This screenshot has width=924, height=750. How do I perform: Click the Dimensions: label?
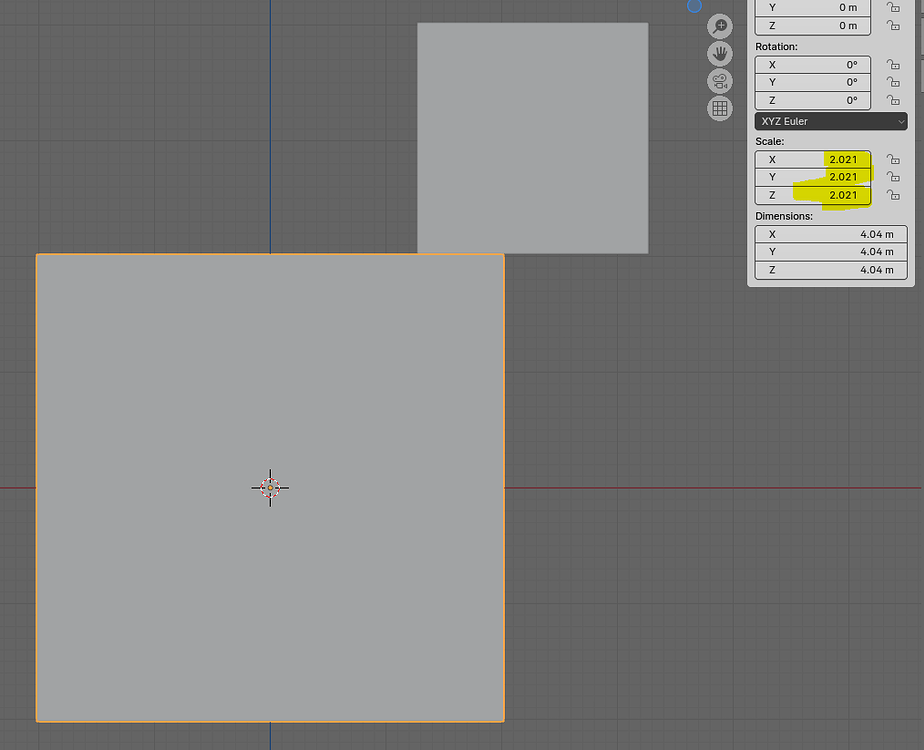784,216
